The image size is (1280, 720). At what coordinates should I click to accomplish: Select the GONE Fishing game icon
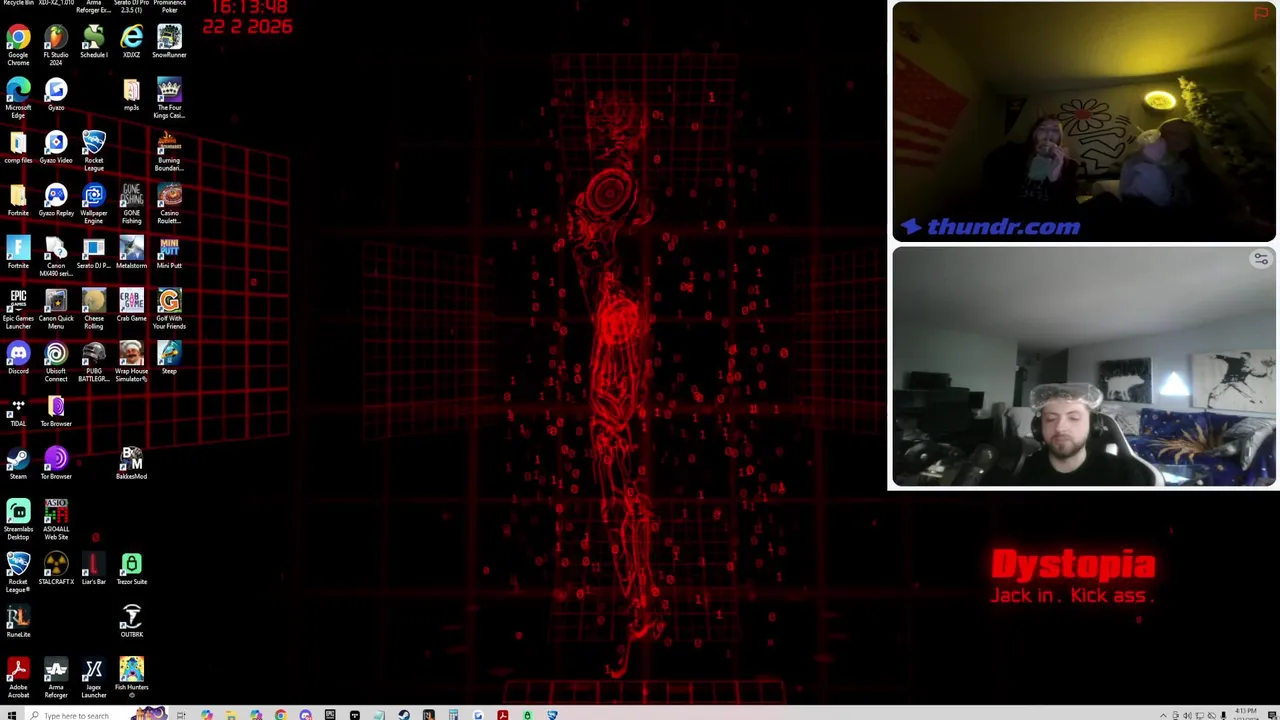tap(131, 204)
